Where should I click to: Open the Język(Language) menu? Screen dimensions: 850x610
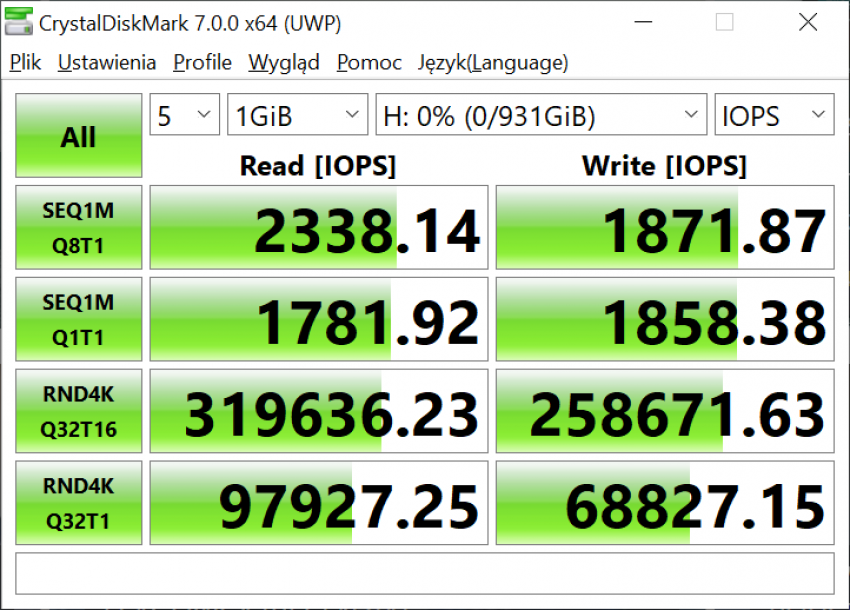[493, 62]
